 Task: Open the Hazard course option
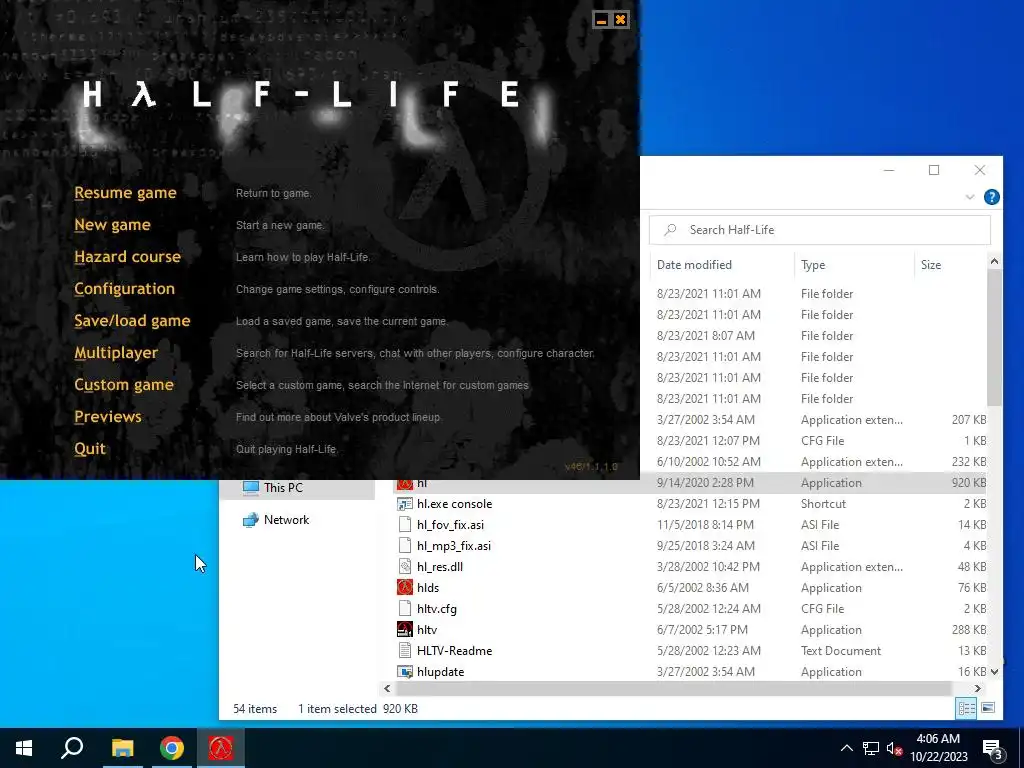tap(127, 257)
